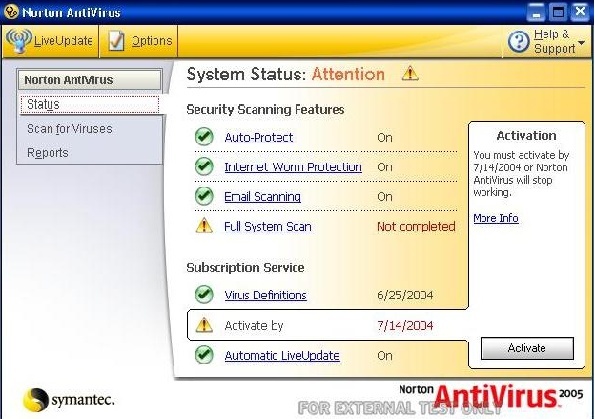Click the More Info link in Activation panel

tap(496, 218)
